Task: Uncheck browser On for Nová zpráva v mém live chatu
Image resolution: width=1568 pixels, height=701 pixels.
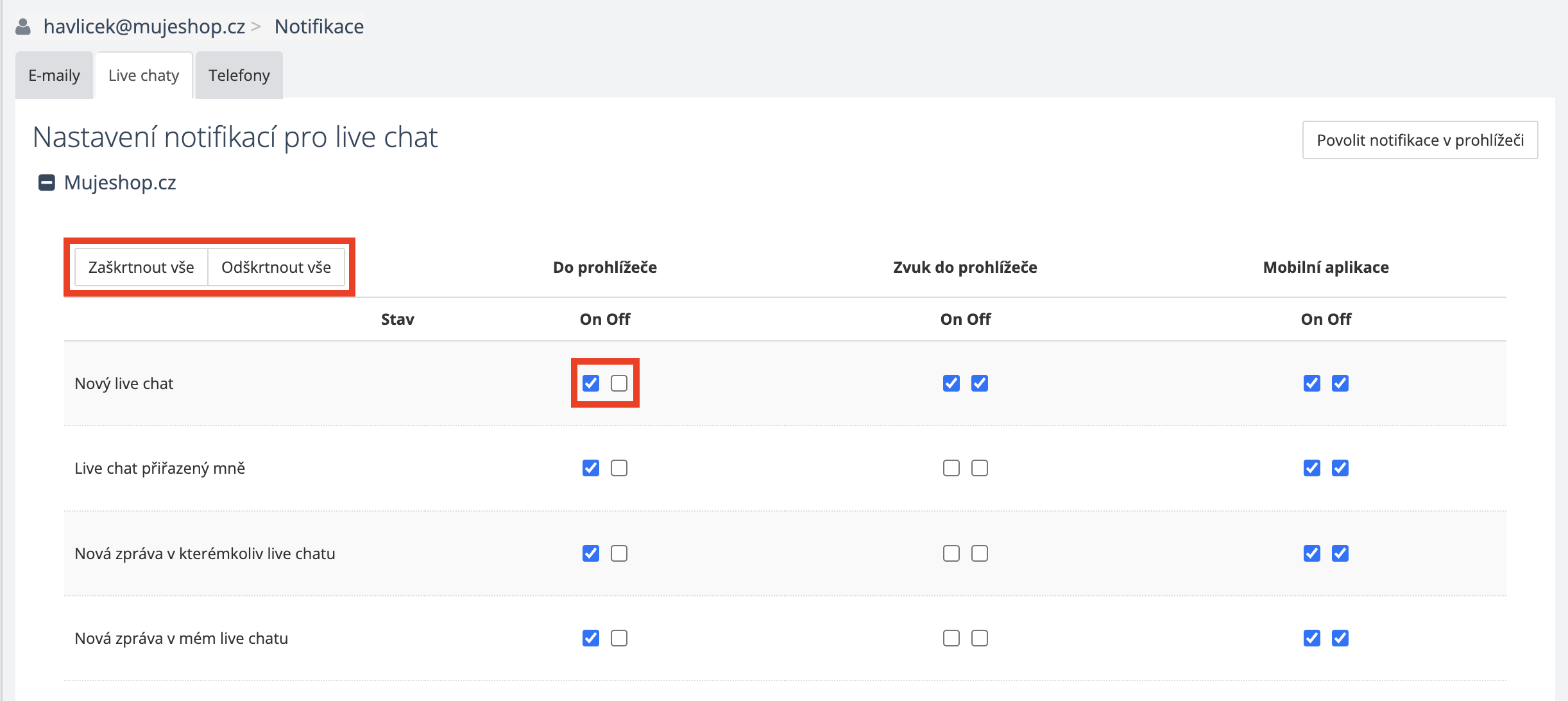Action: click(591, 638)
